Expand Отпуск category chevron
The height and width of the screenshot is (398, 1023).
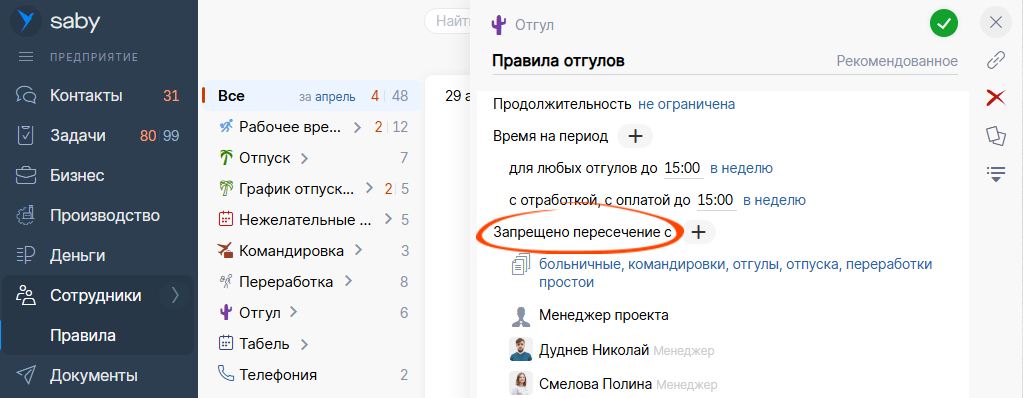(x=304, y=158)
